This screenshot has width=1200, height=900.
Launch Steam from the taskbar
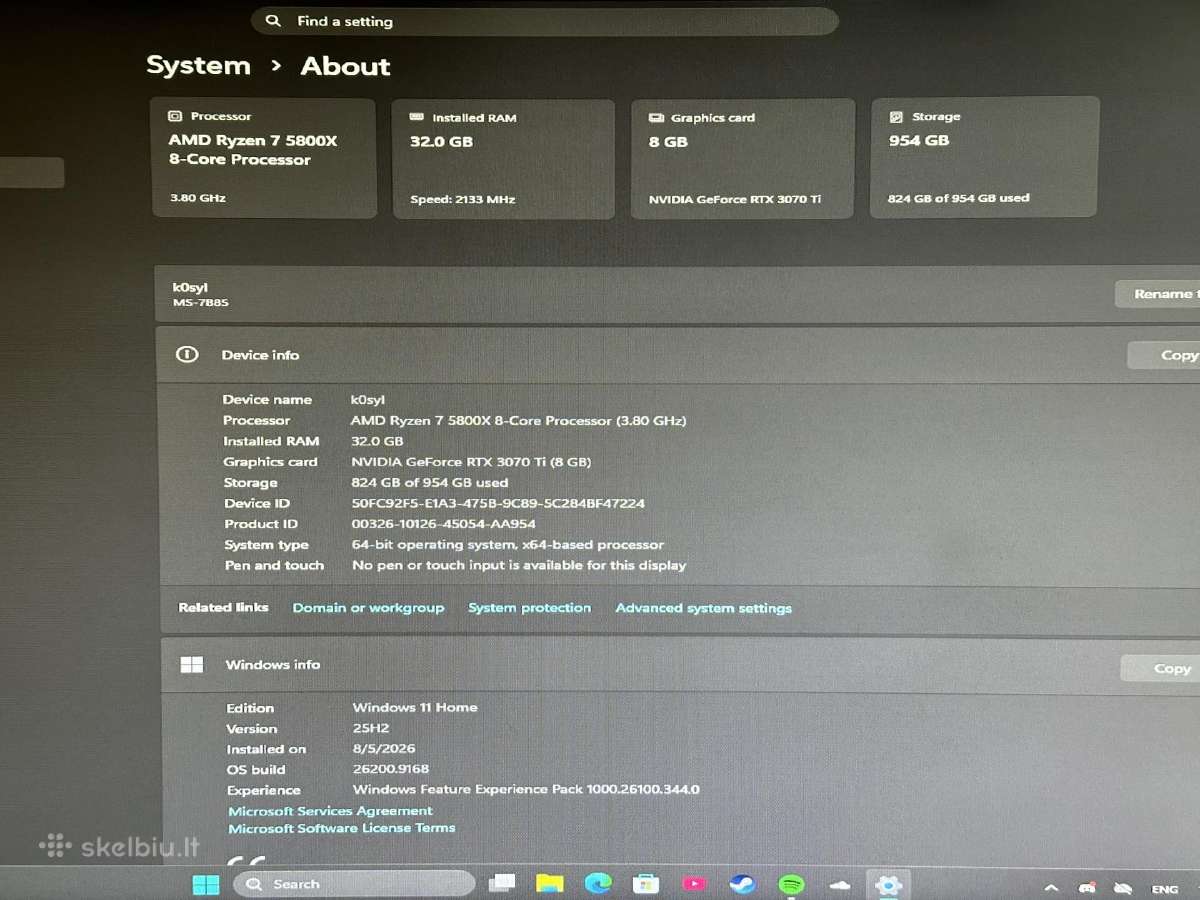click(742, 884)
